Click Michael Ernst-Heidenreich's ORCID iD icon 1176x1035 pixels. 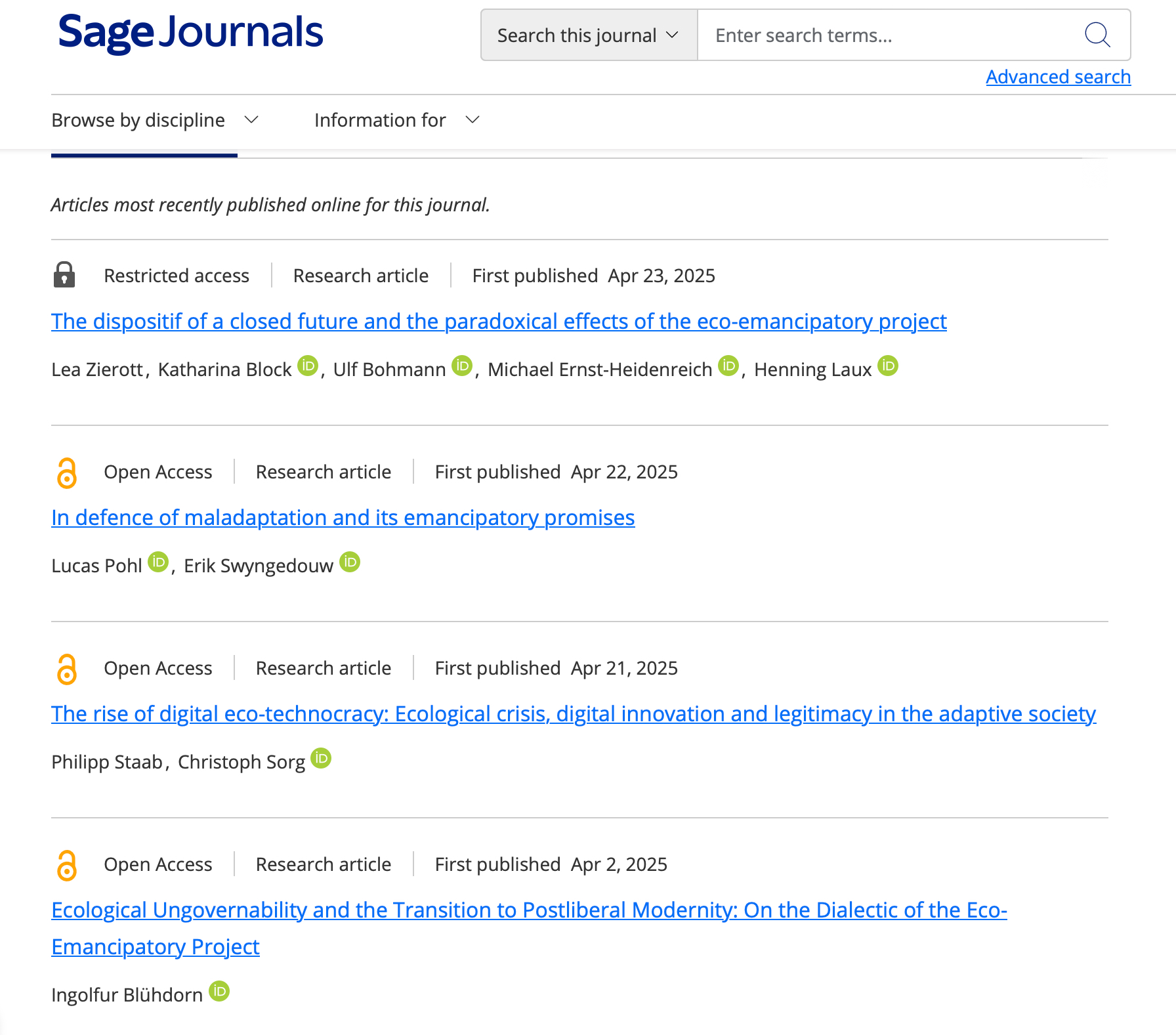tap(728, 366)
